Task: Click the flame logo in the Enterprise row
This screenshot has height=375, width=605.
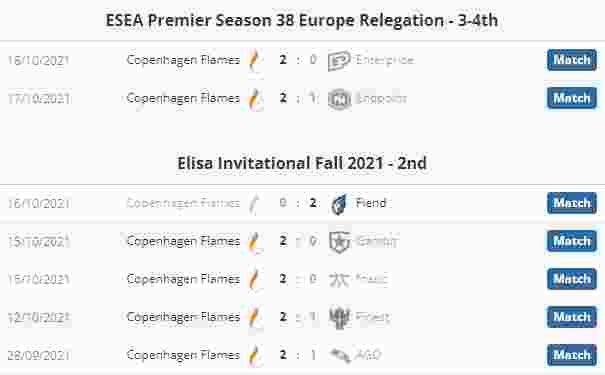Action: (x=253, y=60)
